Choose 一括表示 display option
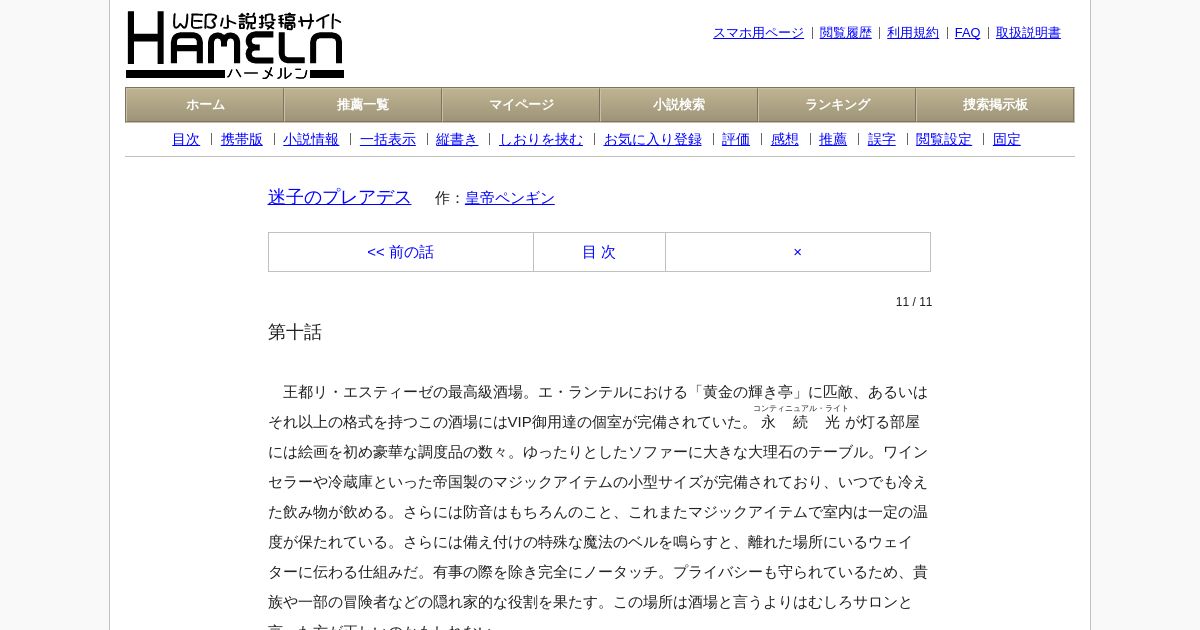This screenshot has height=630, width=1200. coord(388,140)
